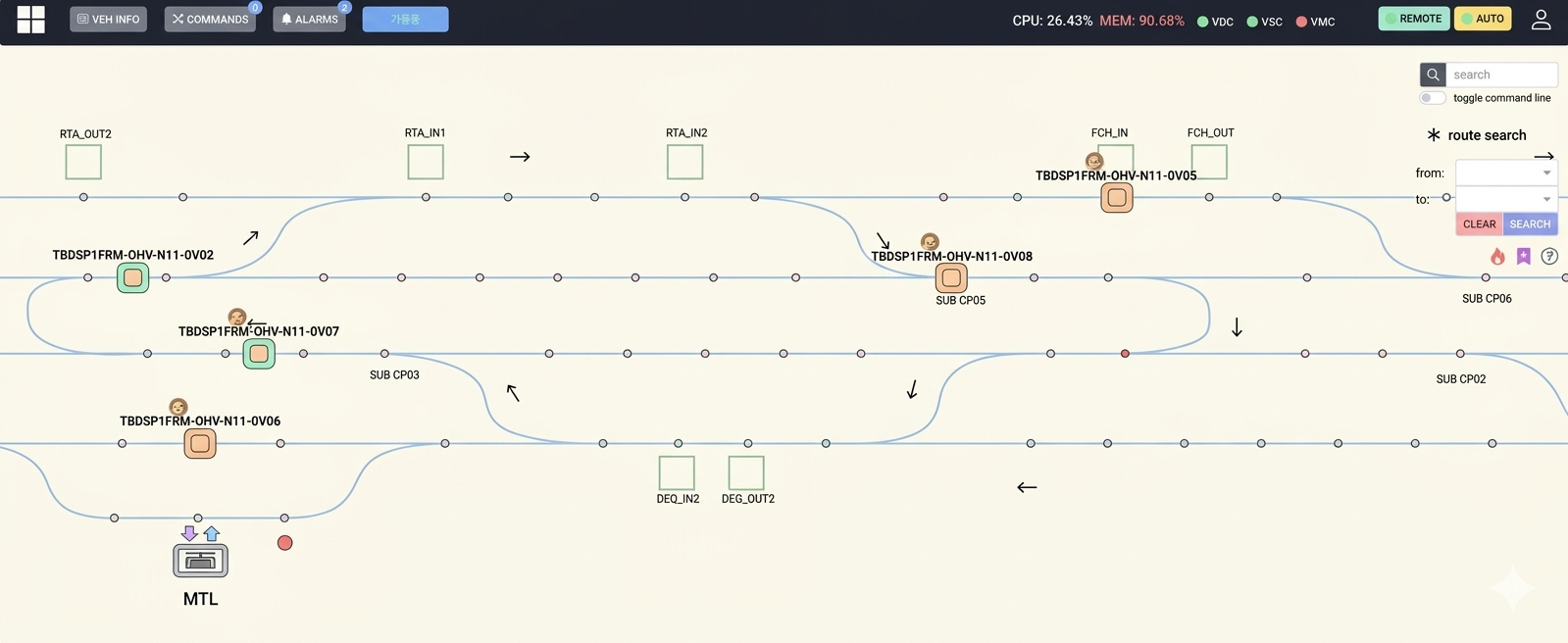Expand the route 'to' dropdown

pyautogui.click(x=1506, y=199)
